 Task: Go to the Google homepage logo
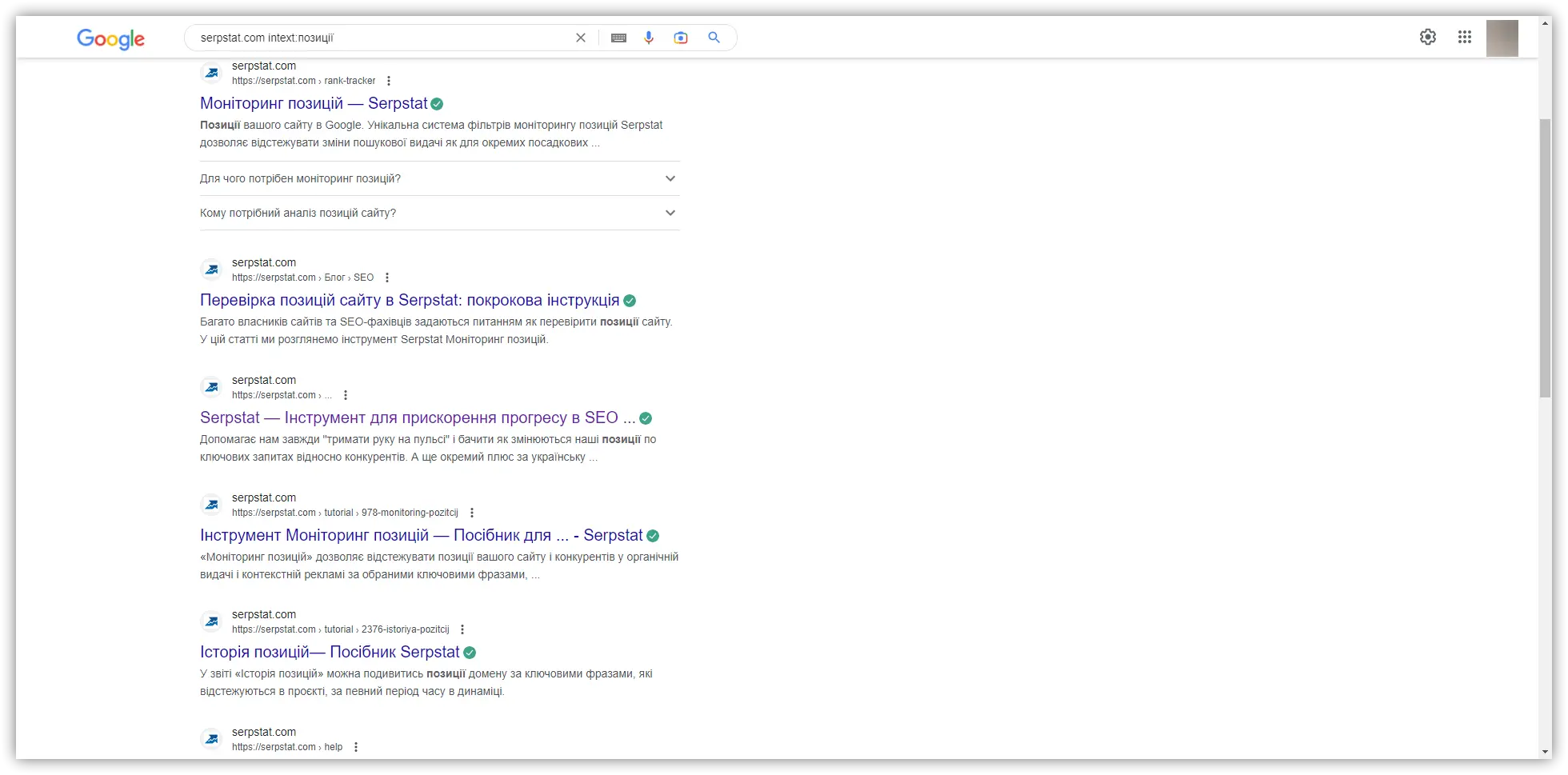(x=110, y=38)
